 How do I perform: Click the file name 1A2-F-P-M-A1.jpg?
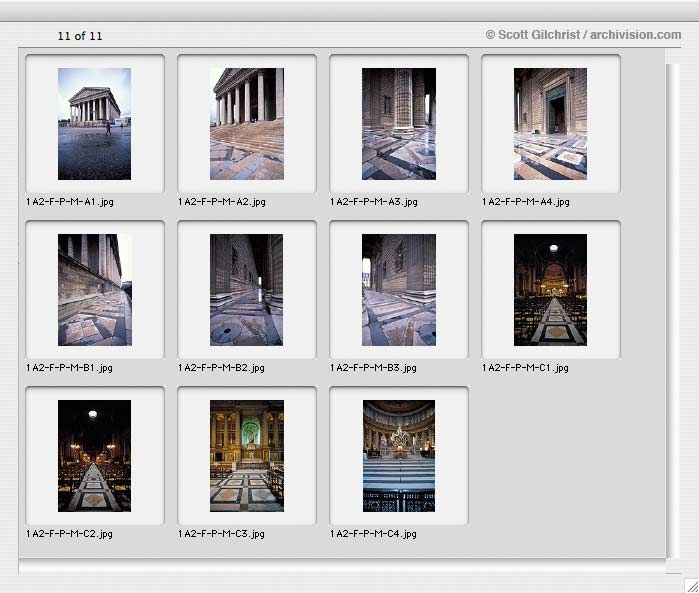point(70,202)
